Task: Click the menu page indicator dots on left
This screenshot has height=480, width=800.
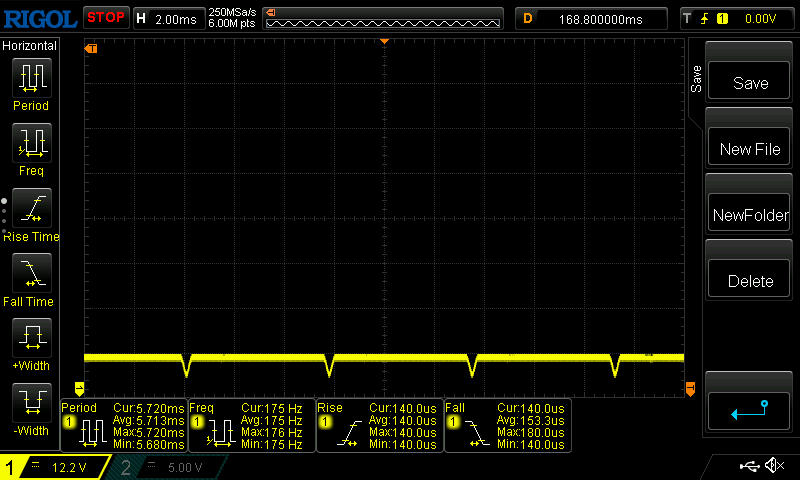Action: pyautogui.click(x=4, y=216)
